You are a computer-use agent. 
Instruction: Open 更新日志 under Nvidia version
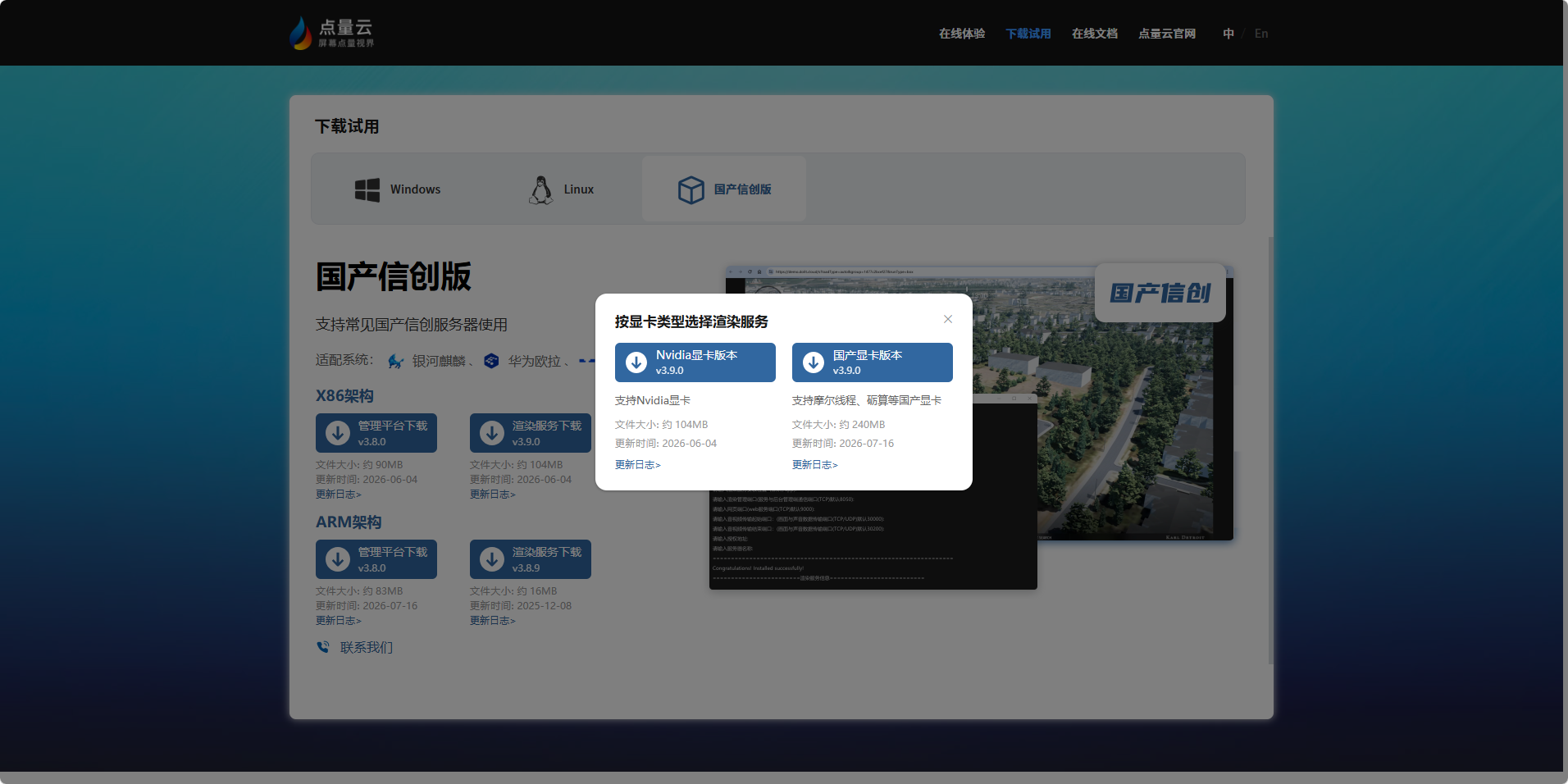(638, 465)
